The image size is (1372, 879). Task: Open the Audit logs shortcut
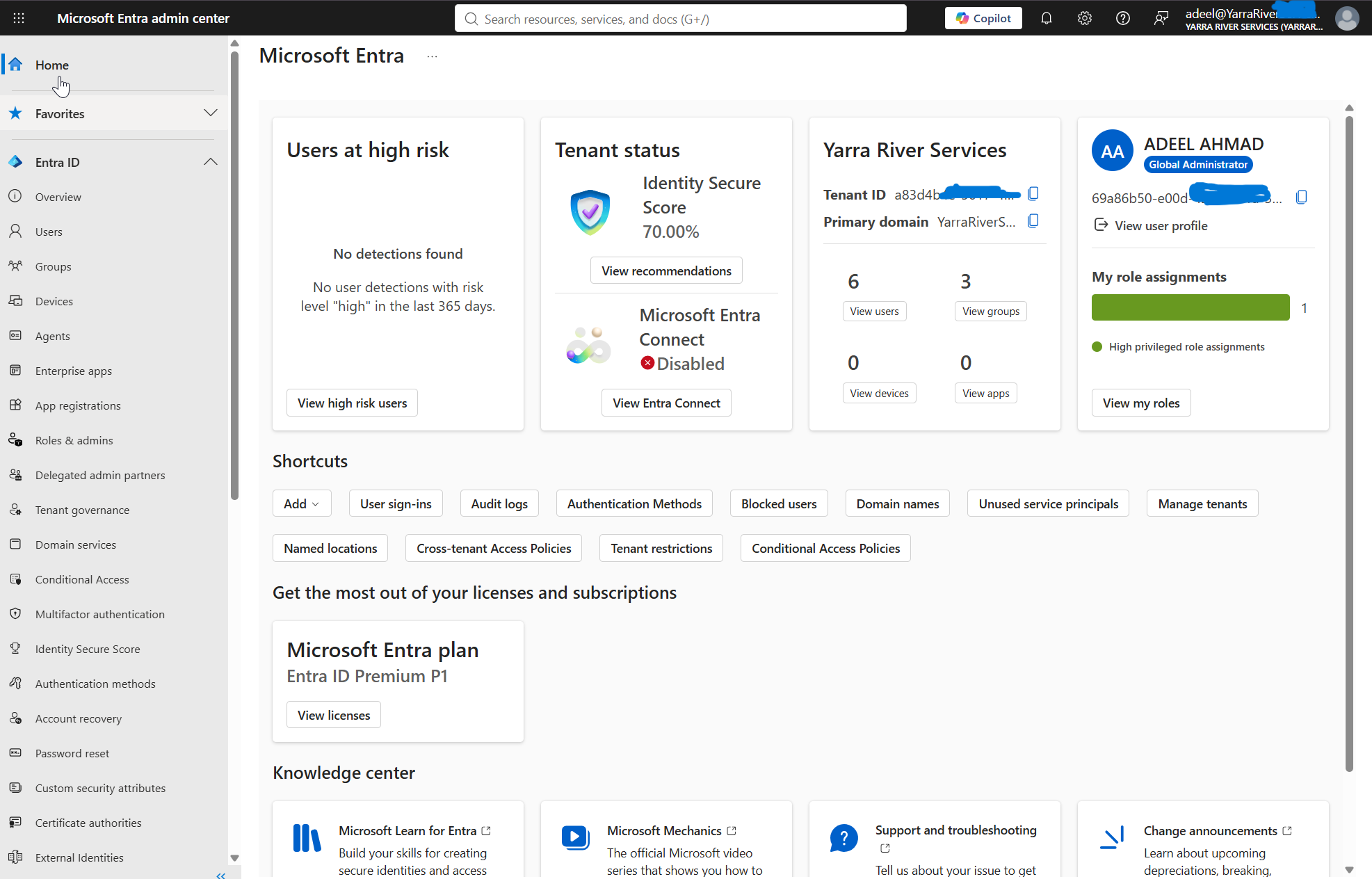(x=499, y=503)
